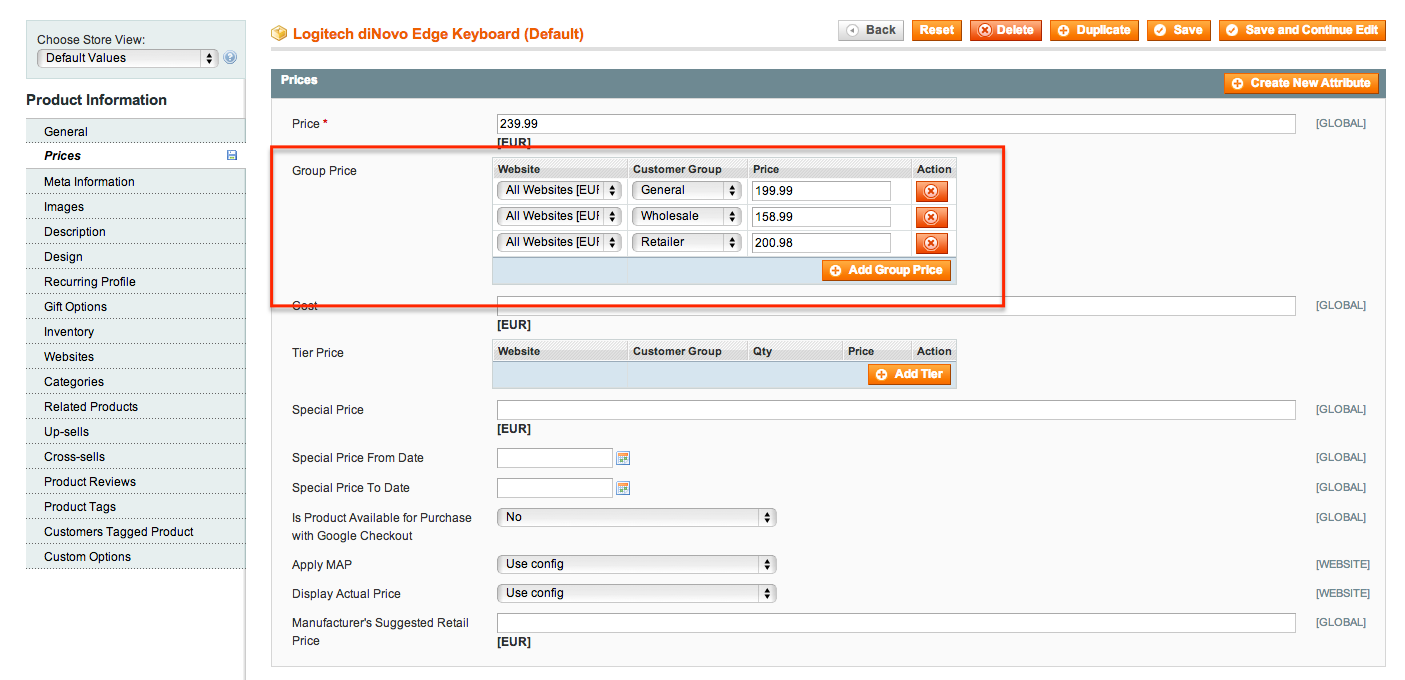Open the Websites tab

point(135,356)
